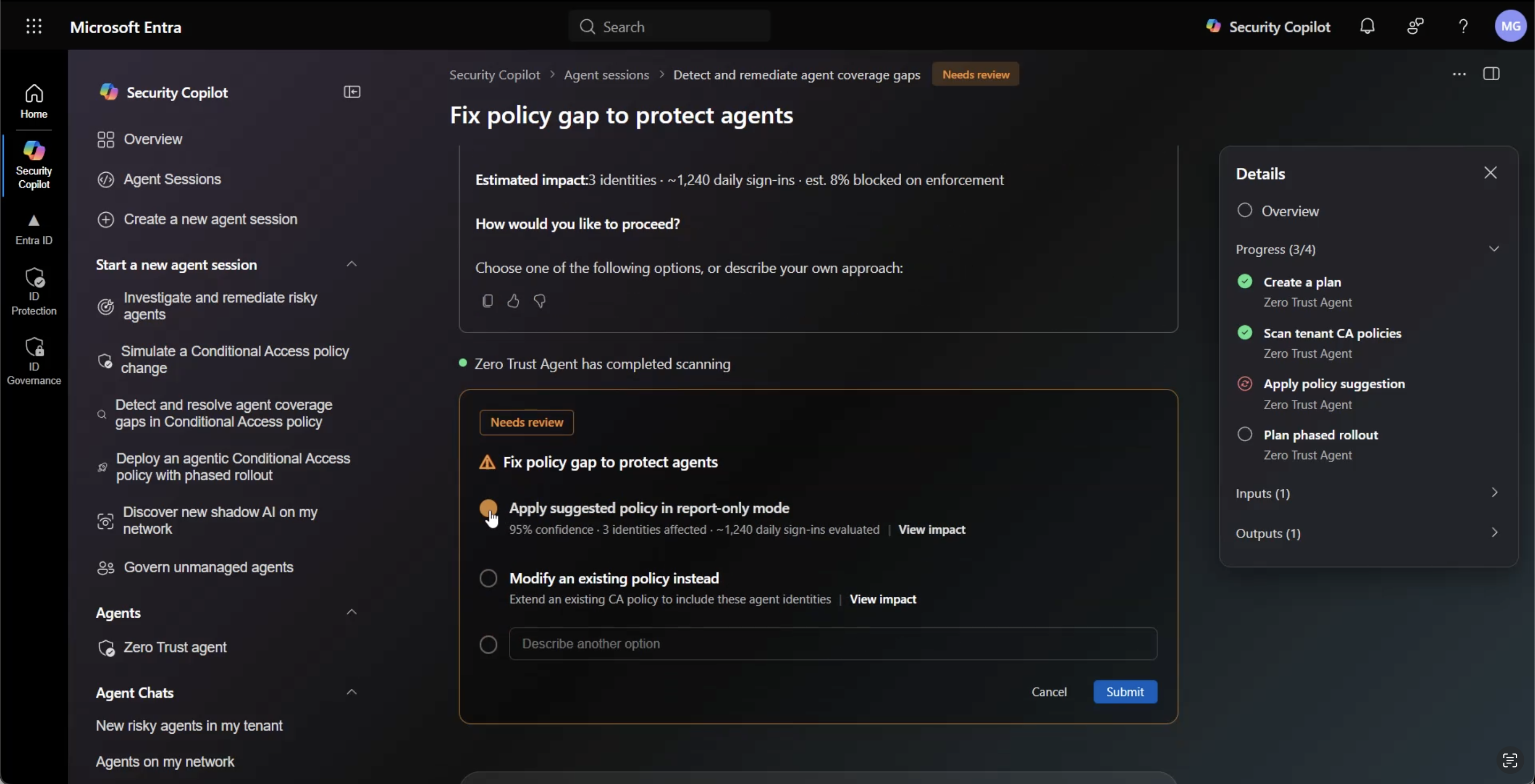The width and height of the screenshot is (1535, 784).
Task: Copy the response with the copy icon
Action: (487, 301)
